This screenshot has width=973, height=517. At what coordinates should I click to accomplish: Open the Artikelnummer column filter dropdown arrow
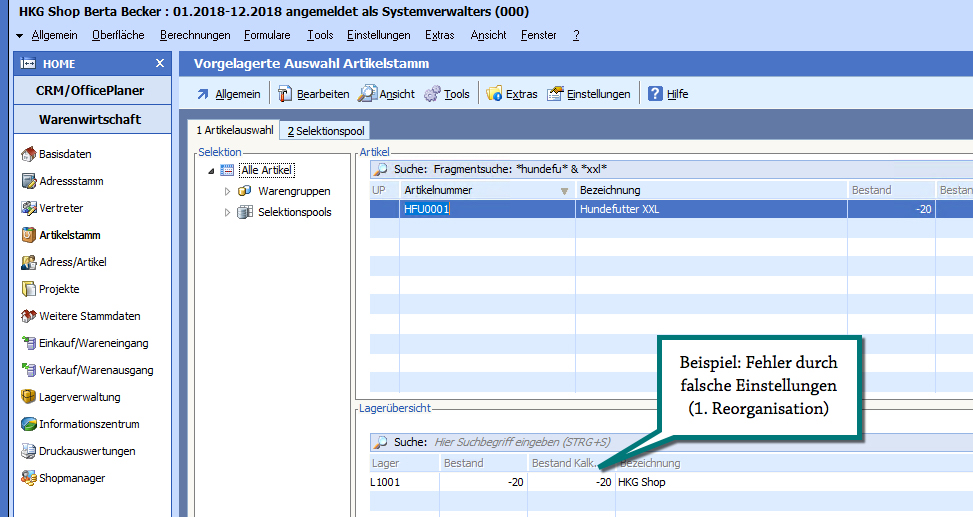pos(564,190)
